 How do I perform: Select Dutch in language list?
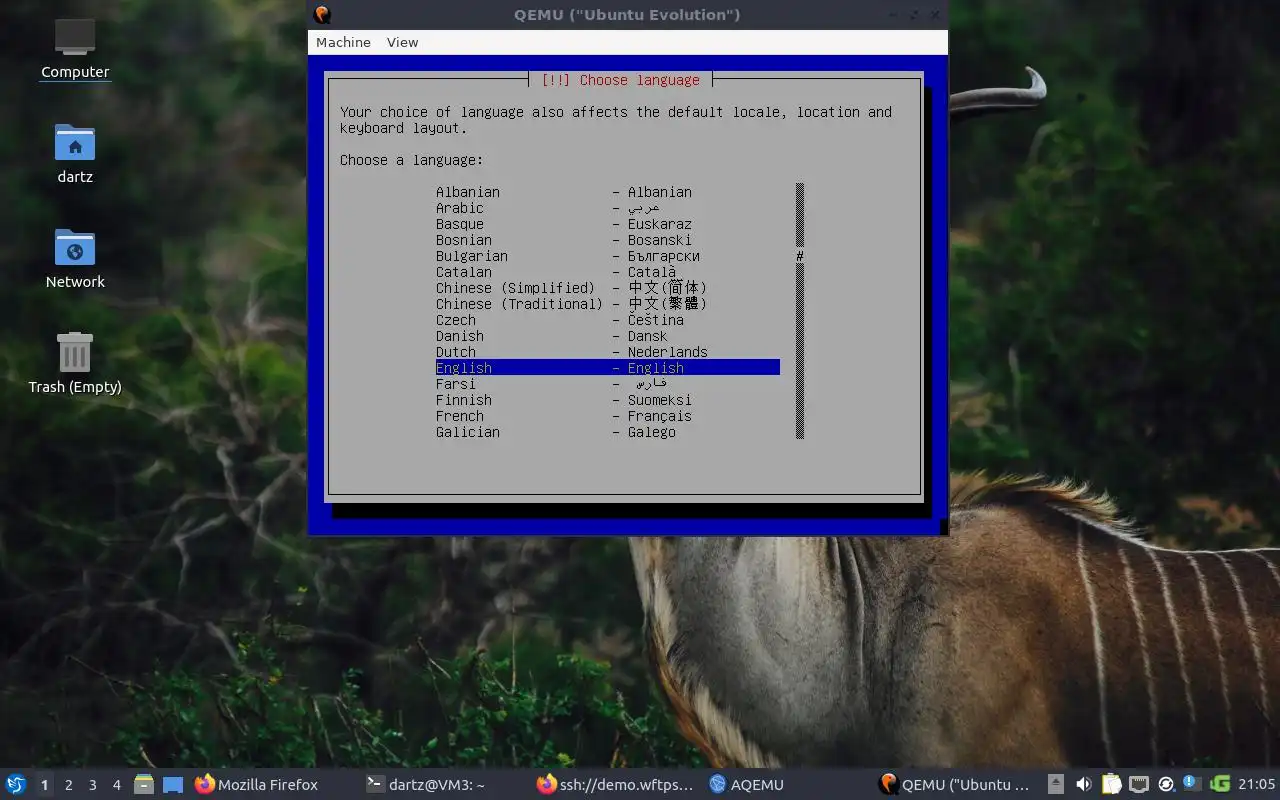[x=608, y=352]
